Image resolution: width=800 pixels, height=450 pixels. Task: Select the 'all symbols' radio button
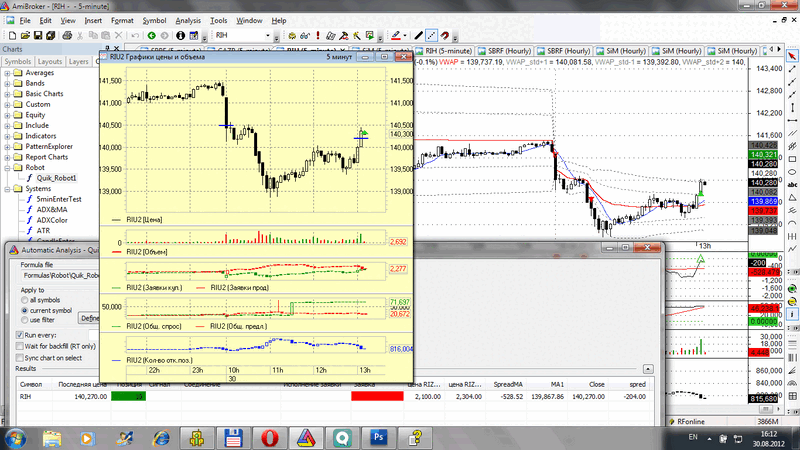pos(23,300)
